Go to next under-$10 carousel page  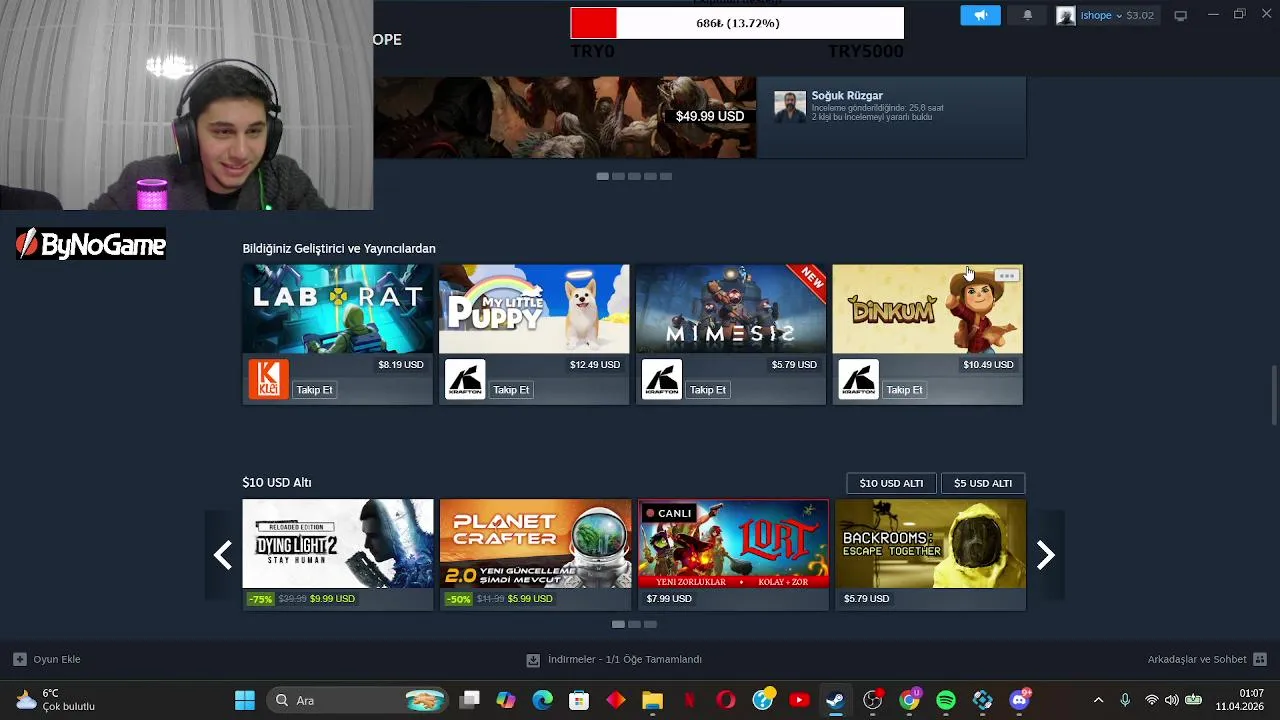tap(1045, 555)
